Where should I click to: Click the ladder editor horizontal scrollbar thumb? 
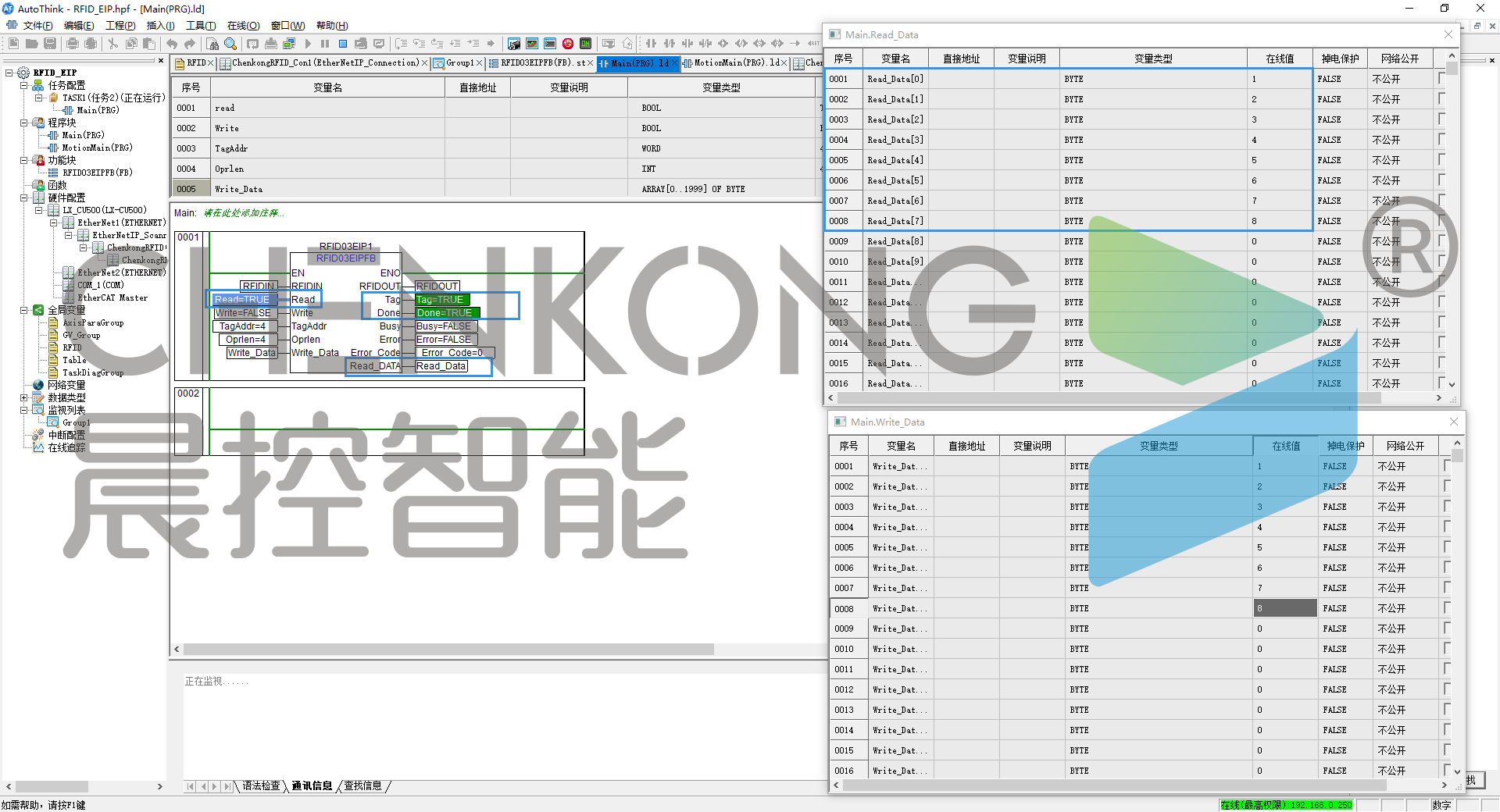coord(450,650)
